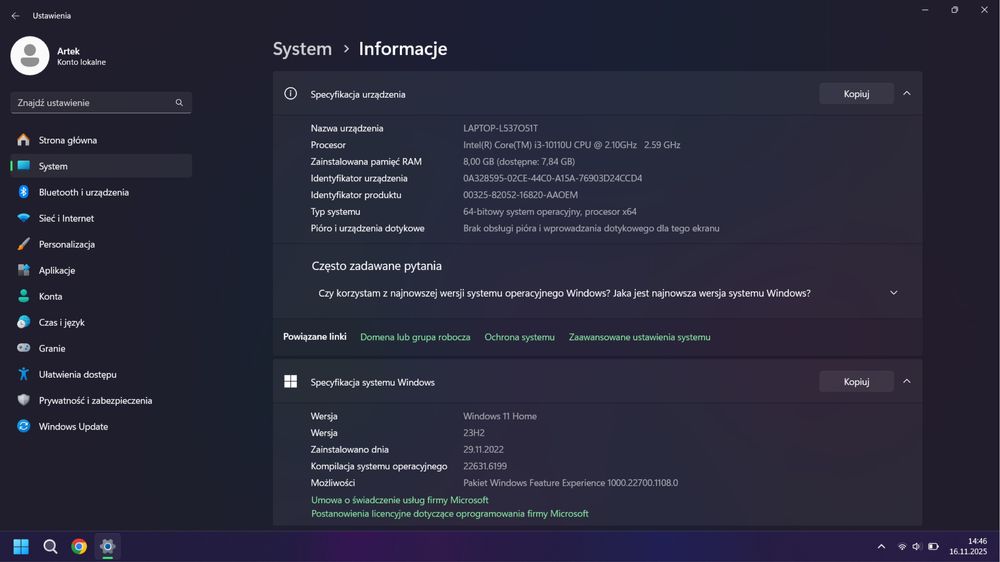Click OS build value 22631.6199
The height and width of the screenshot is (562, 1000).
pyautogui.click(x=485, y=466)
